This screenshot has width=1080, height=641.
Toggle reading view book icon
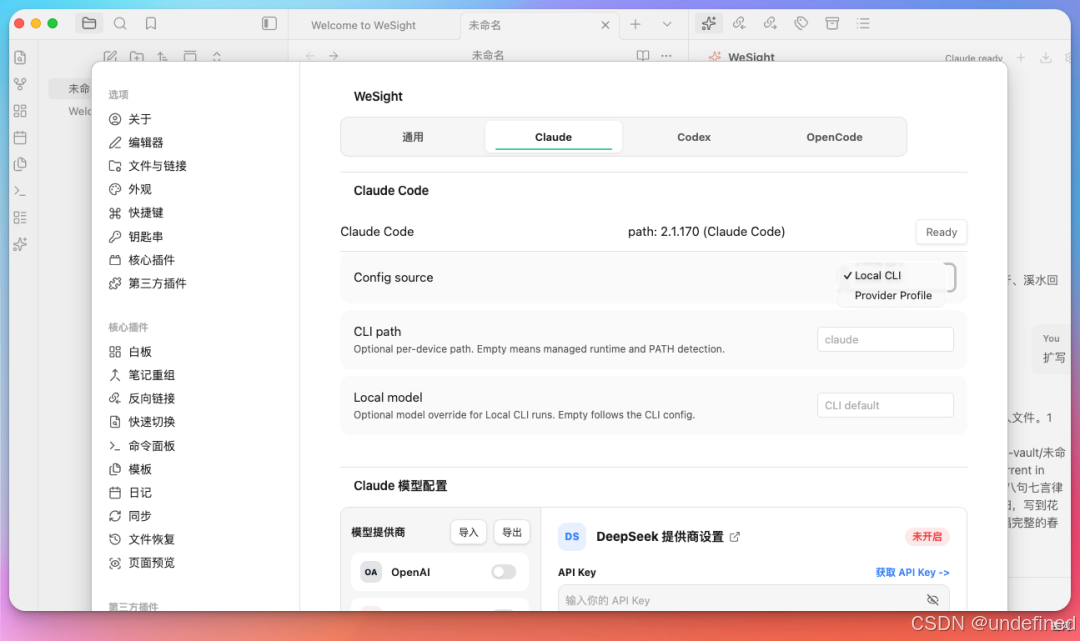click(x=643, y=56)
